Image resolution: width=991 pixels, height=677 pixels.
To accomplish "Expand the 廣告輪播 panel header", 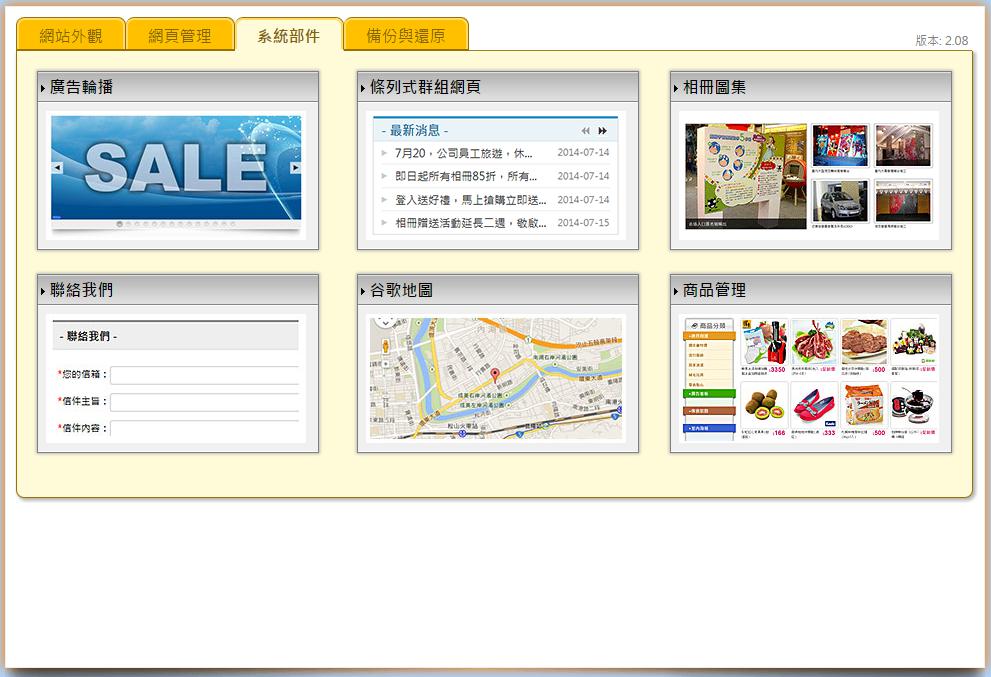I will [x=178, y=87].
